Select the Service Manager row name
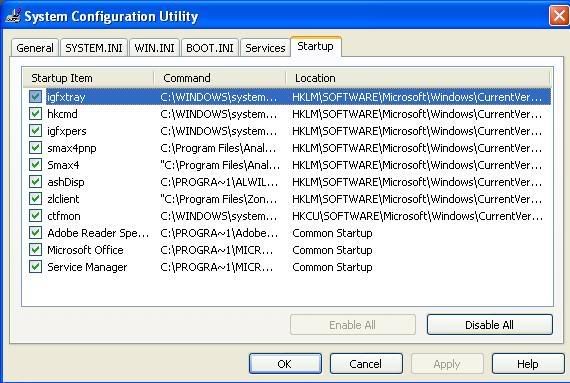This screenshot has width=570, height=383. [x=87, y=267]
